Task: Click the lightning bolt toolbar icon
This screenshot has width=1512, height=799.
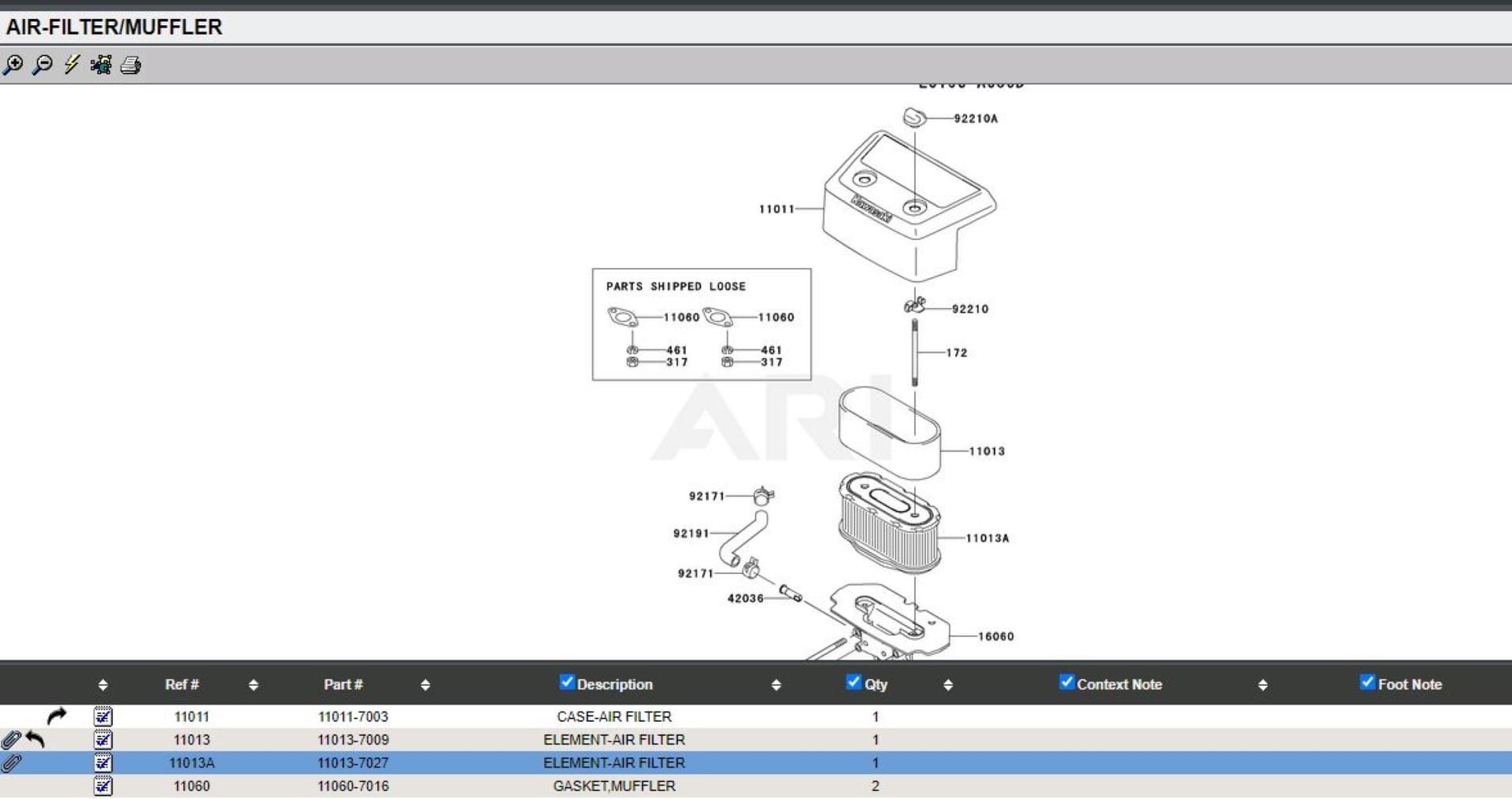Action: 72,65
